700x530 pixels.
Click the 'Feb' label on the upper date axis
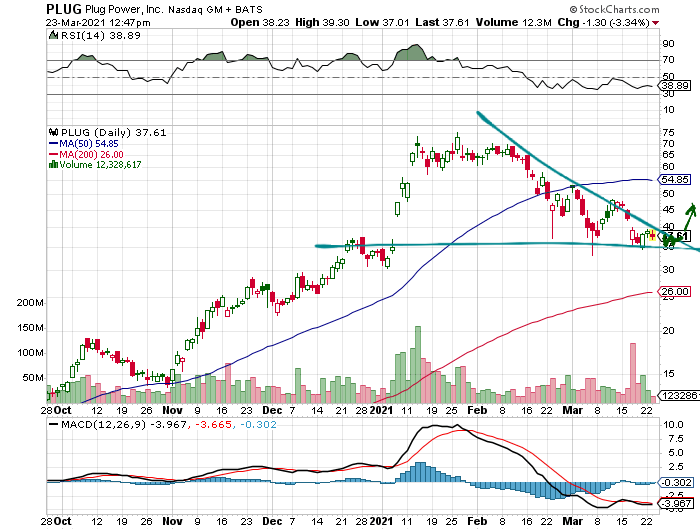coord(477,410)
